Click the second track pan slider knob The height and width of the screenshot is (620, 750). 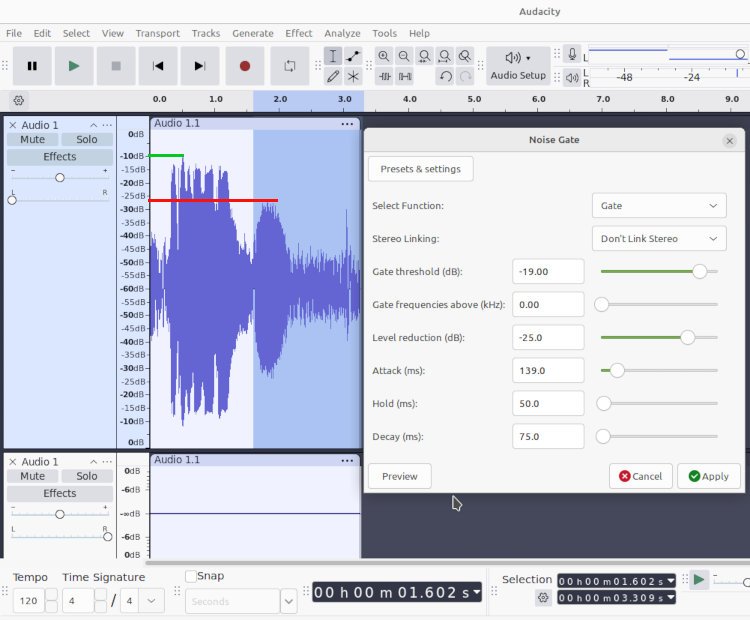(x=108, y=537)
